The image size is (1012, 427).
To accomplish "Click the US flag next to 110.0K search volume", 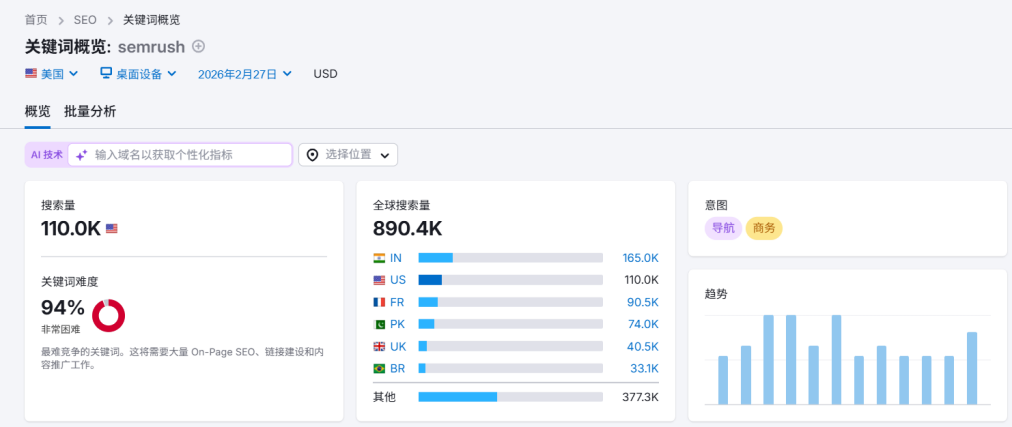I will tap(112, 228).
